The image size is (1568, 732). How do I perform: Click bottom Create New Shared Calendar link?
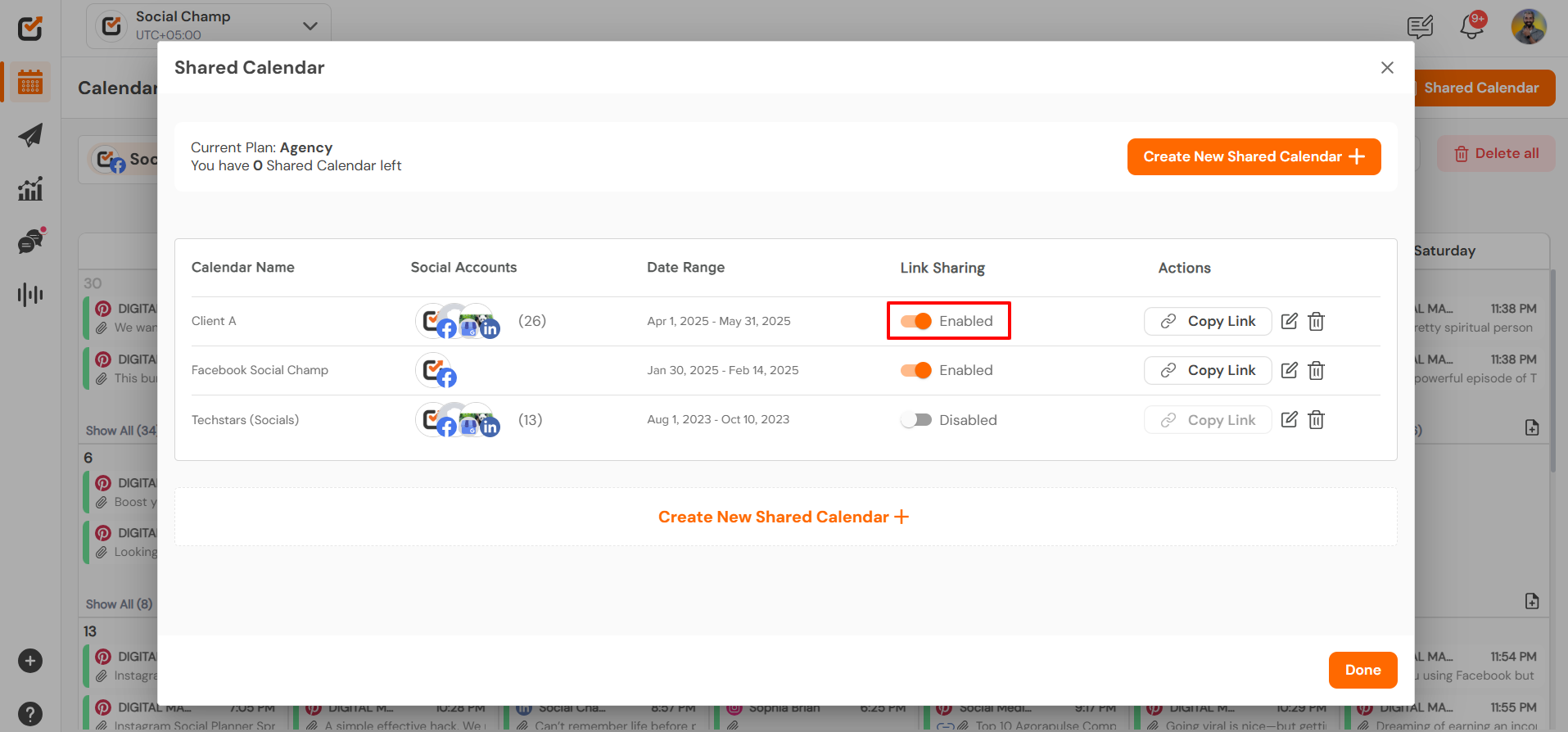tap(784, 517)
